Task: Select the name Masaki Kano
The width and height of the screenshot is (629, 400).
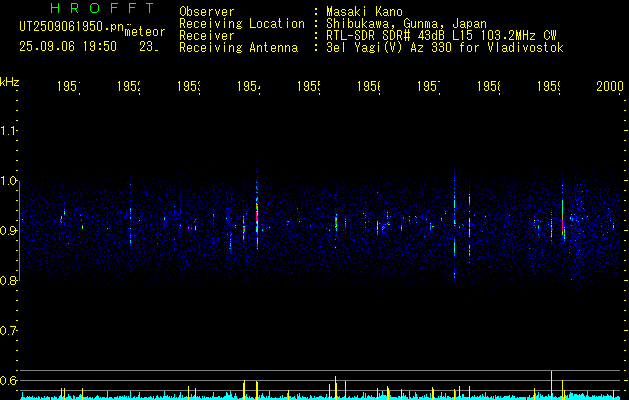Action: [x=364, y=11]
